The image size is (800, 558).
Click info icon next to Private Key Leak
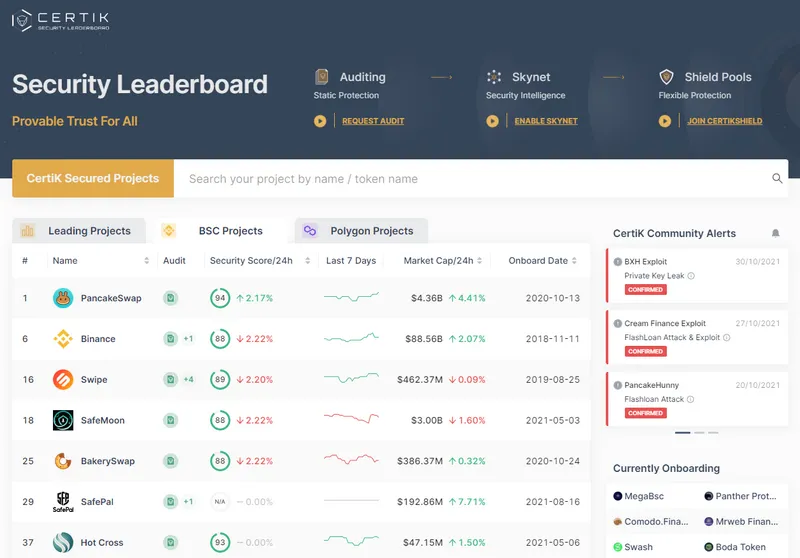click(691, 276)
